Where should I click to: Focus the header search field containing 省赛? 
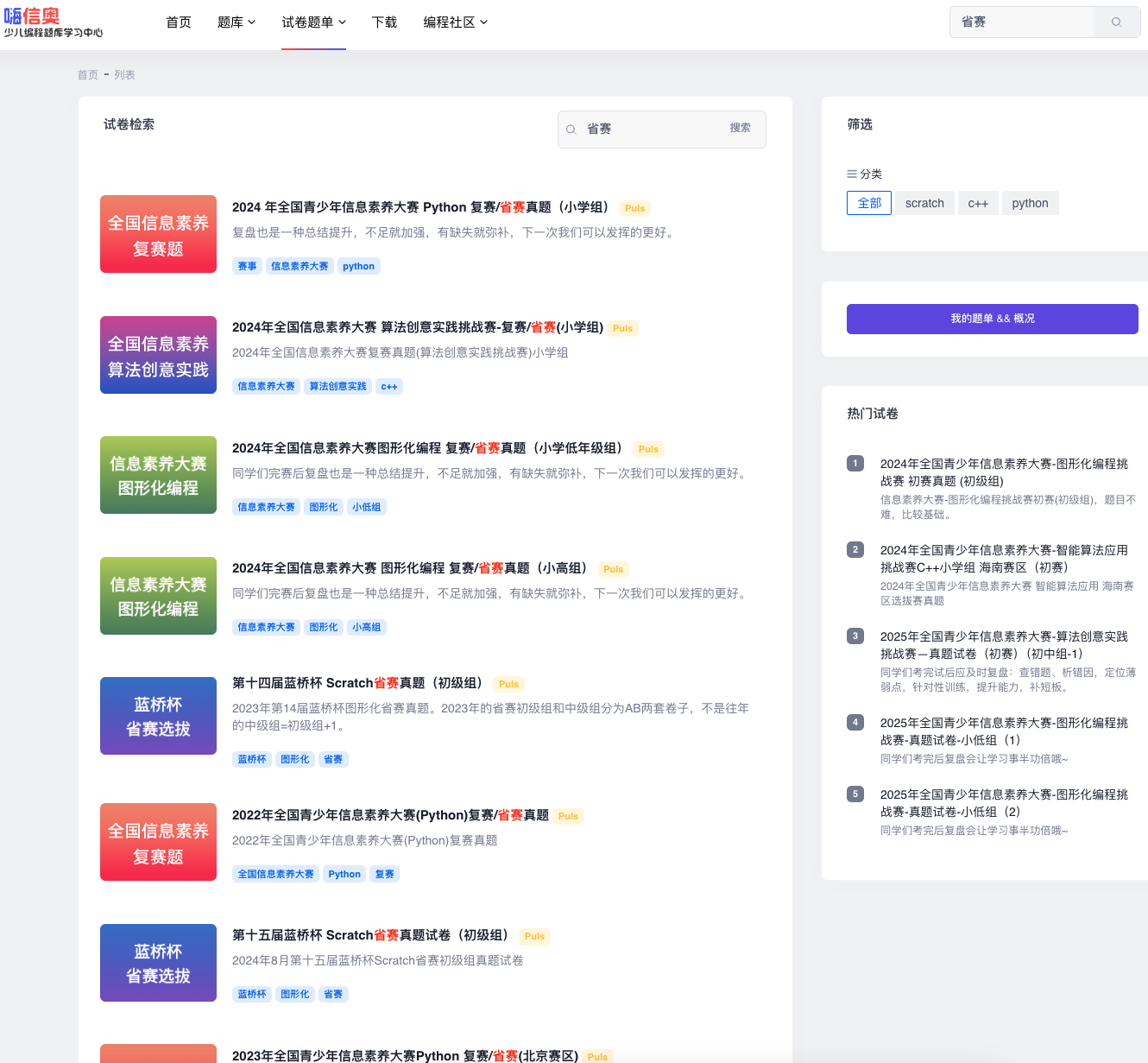click(x=1022, y=22)
